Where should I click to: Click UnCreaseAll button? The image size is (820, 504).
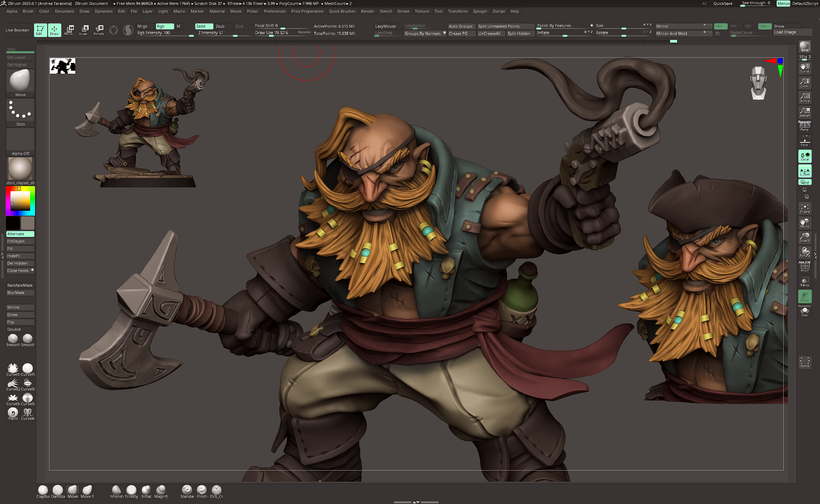coord(490,33)
